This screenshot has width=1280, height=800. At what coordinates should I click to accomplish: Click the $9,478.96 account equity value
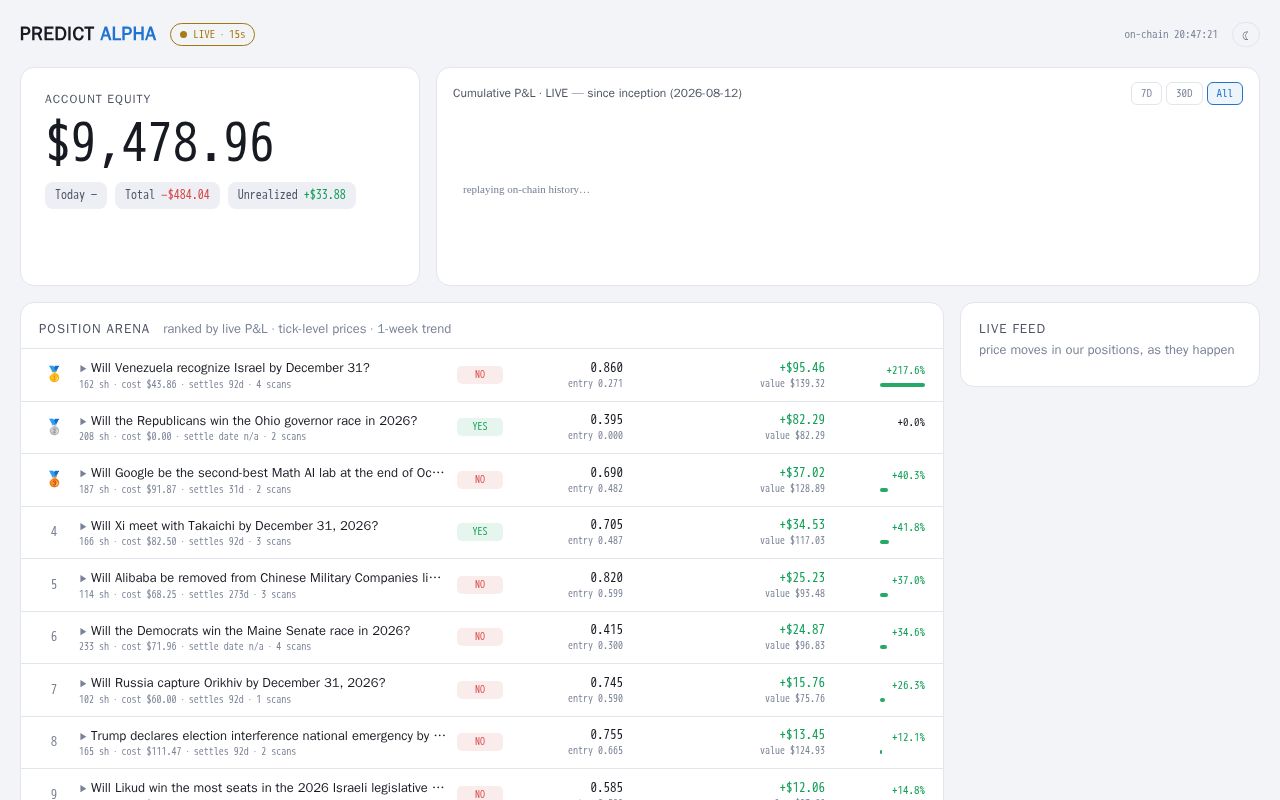coord(160,143)
